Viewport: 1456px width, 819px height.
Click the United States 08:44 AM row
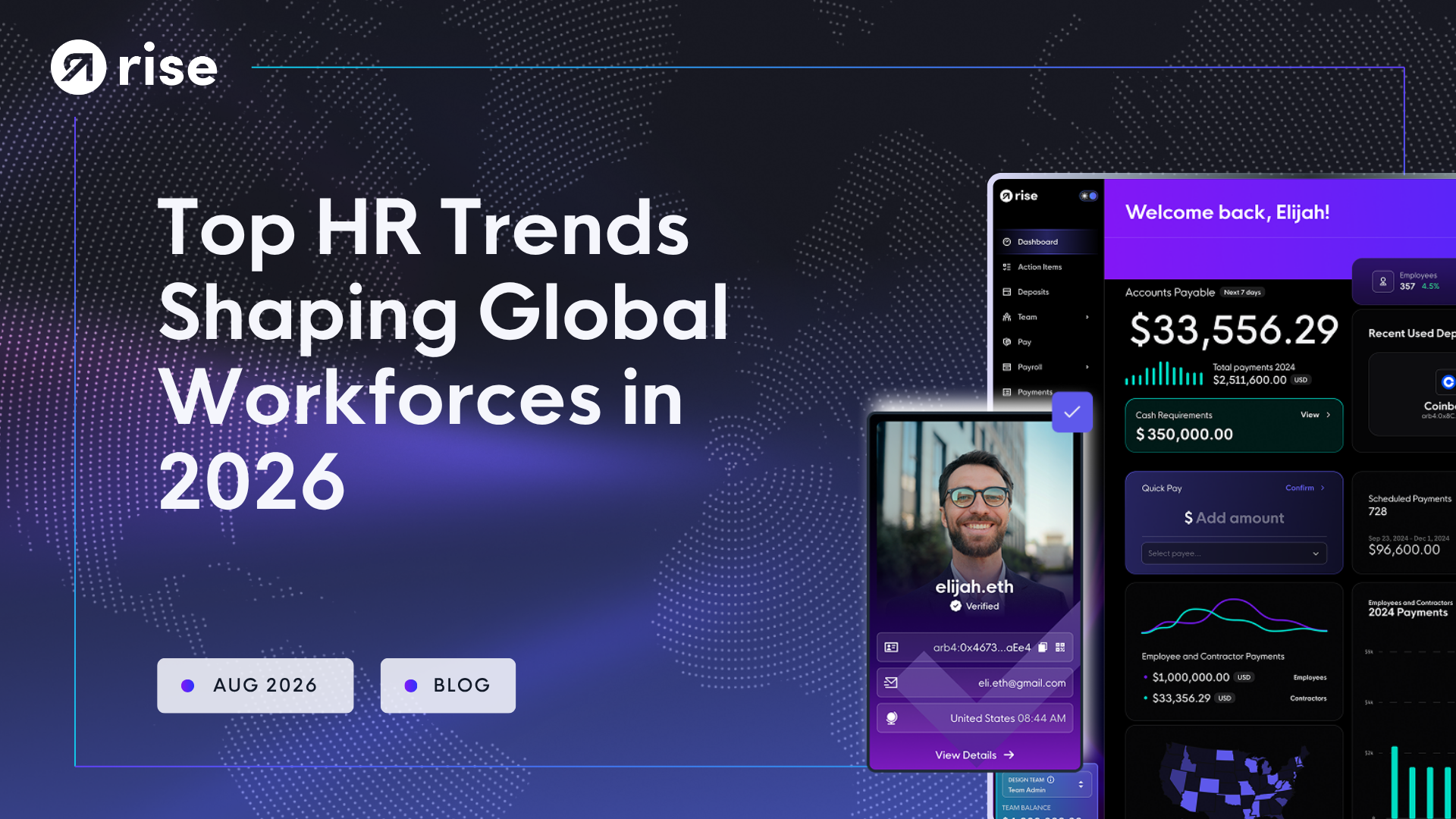(x=974, y=718)
